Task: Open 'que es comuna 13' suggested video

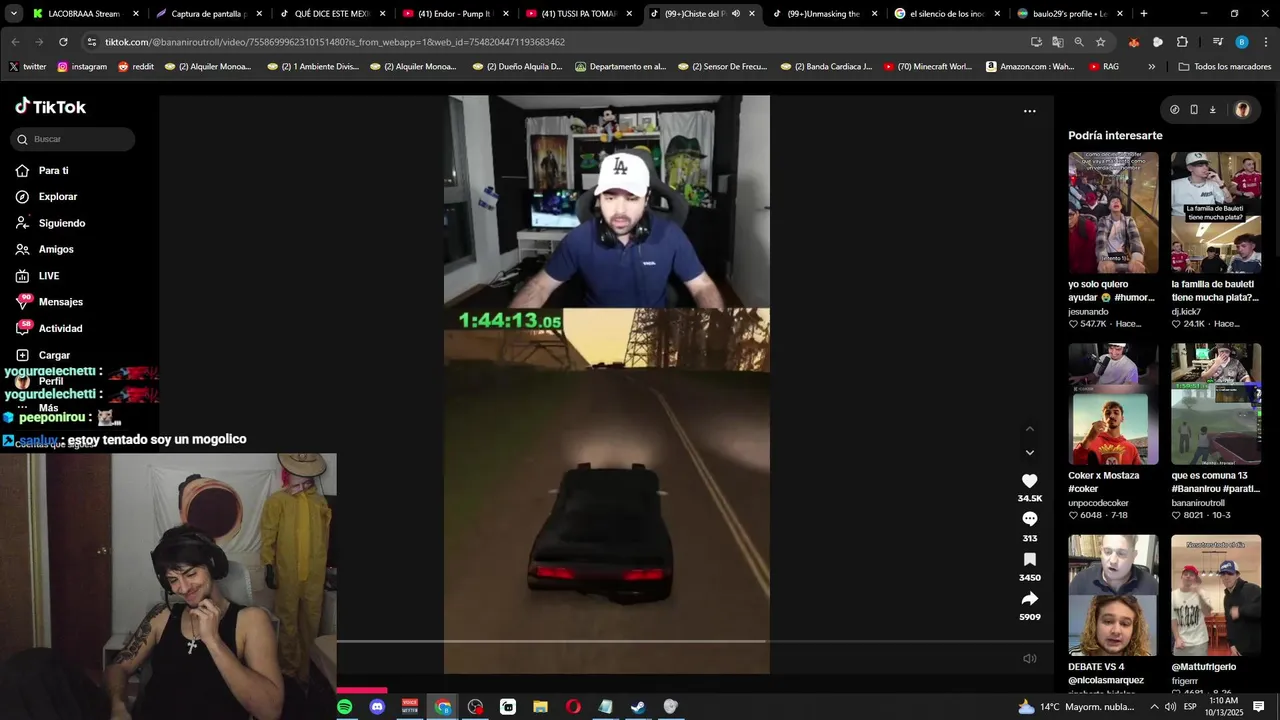Action: [x=1216, y=404]
